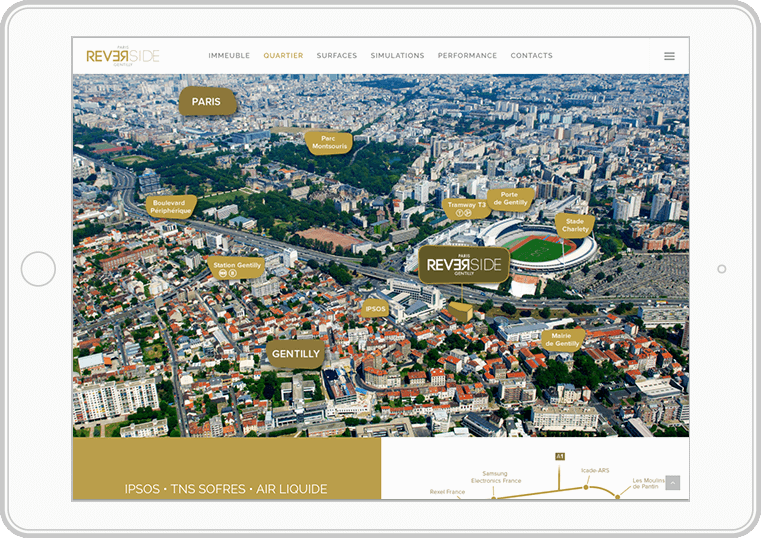Click the IPSOS · TNS SOFRES · AIR LIQUIDE banner
Screen dimensions: 761x538
click(x=226, y=489)
